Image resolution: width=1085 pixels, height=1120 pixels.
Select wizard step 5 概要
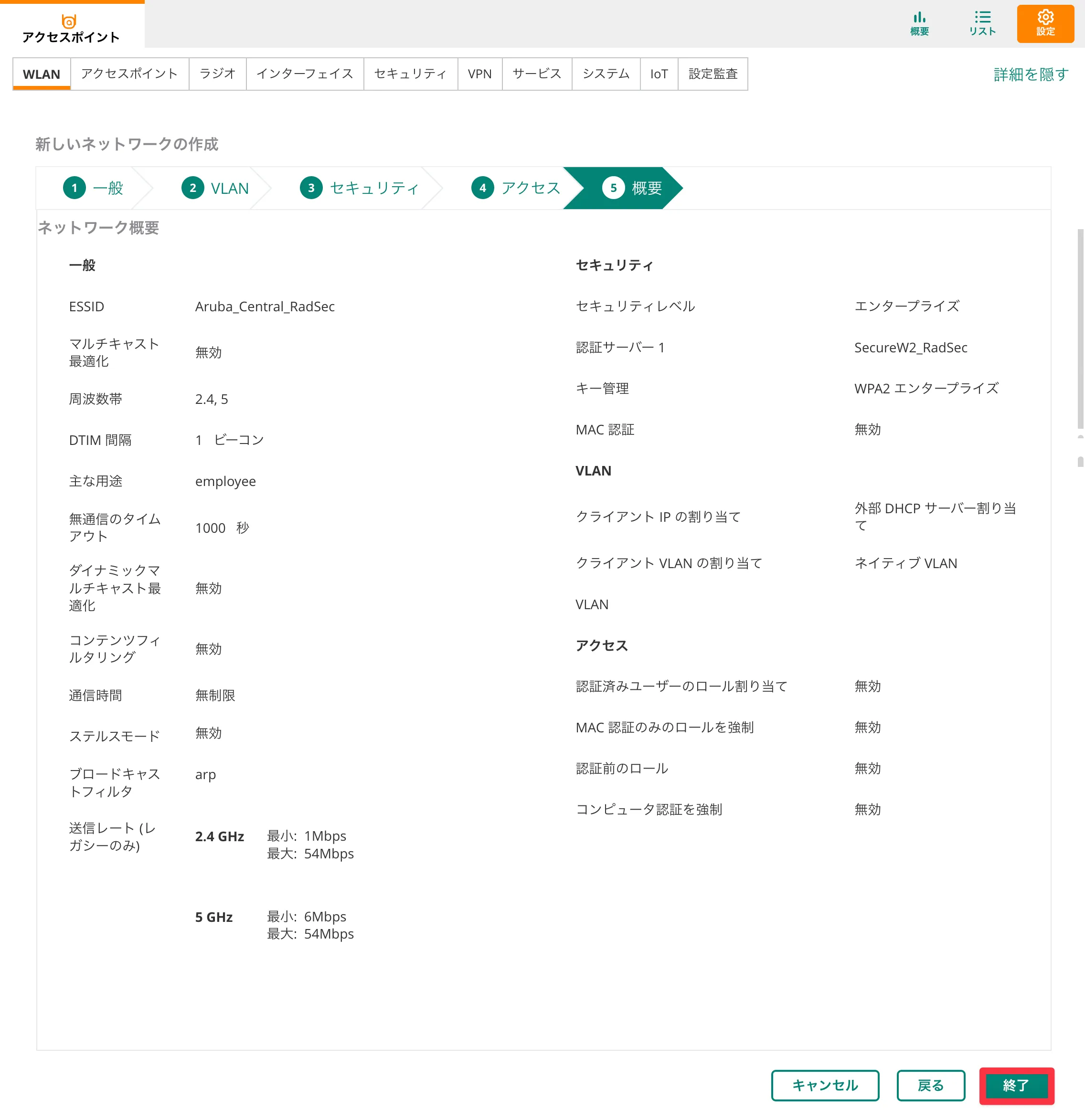[632, 188]
